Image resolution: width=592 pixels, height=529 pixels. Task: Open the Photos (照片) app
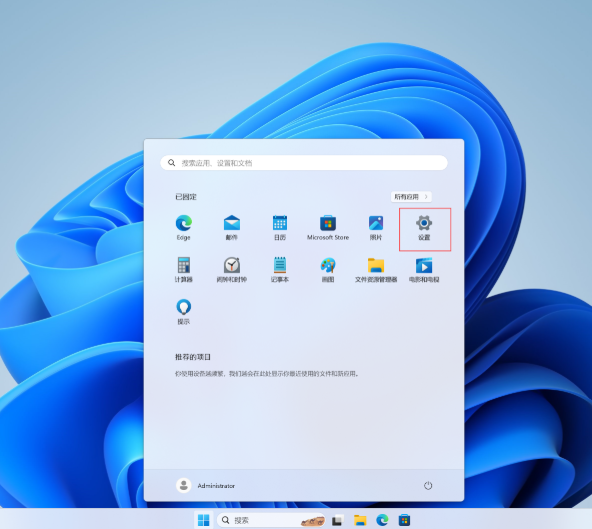click(376, 228)
